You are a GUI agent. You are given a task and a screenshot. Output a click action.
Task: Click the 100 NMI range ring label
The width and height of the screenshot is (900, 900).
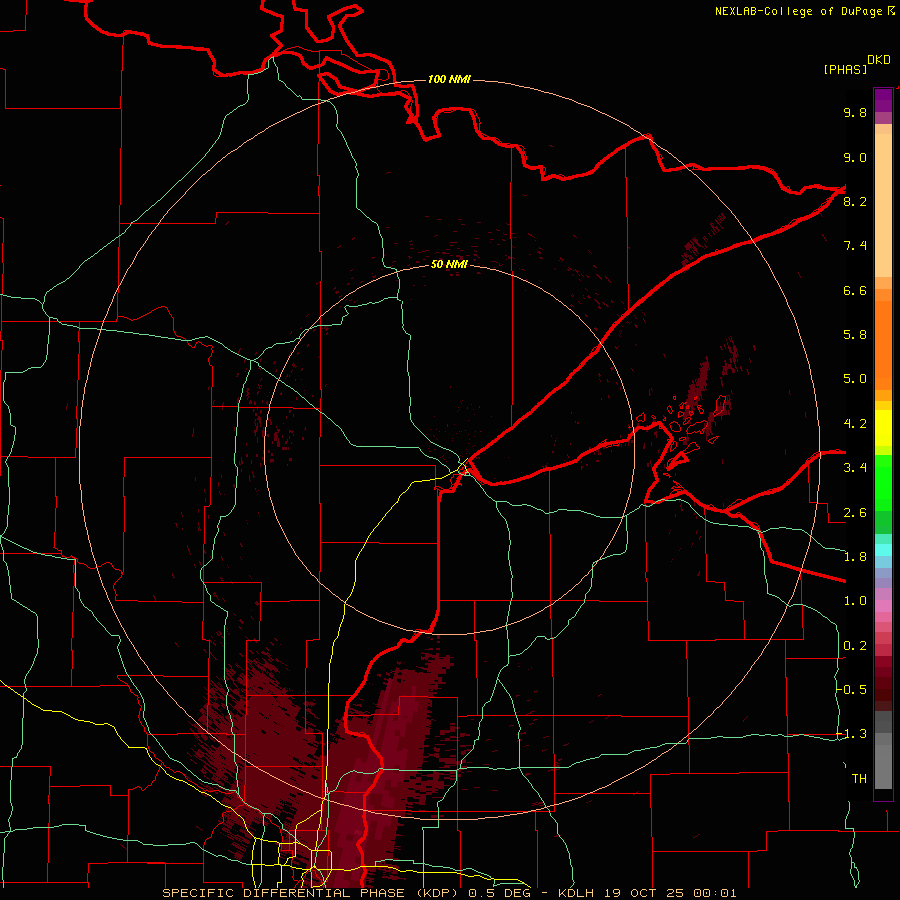[449, 79]
